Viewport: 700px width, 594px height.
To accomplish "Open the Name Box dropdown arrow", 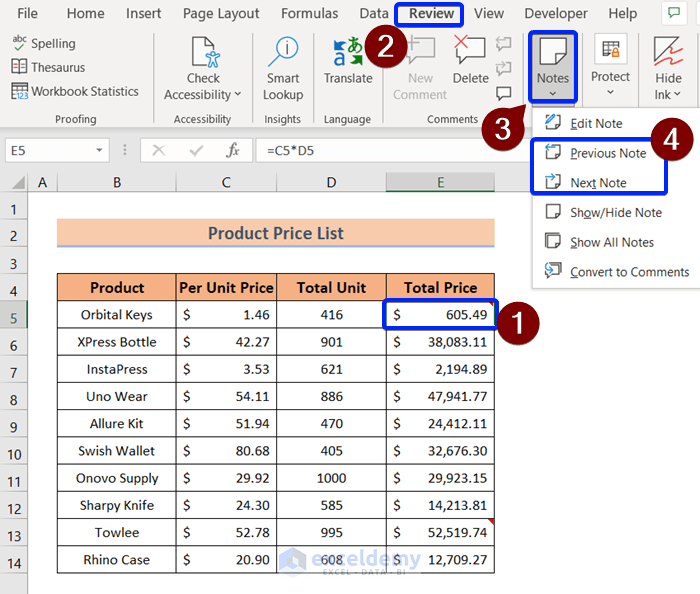I will (x=100, y=150).
